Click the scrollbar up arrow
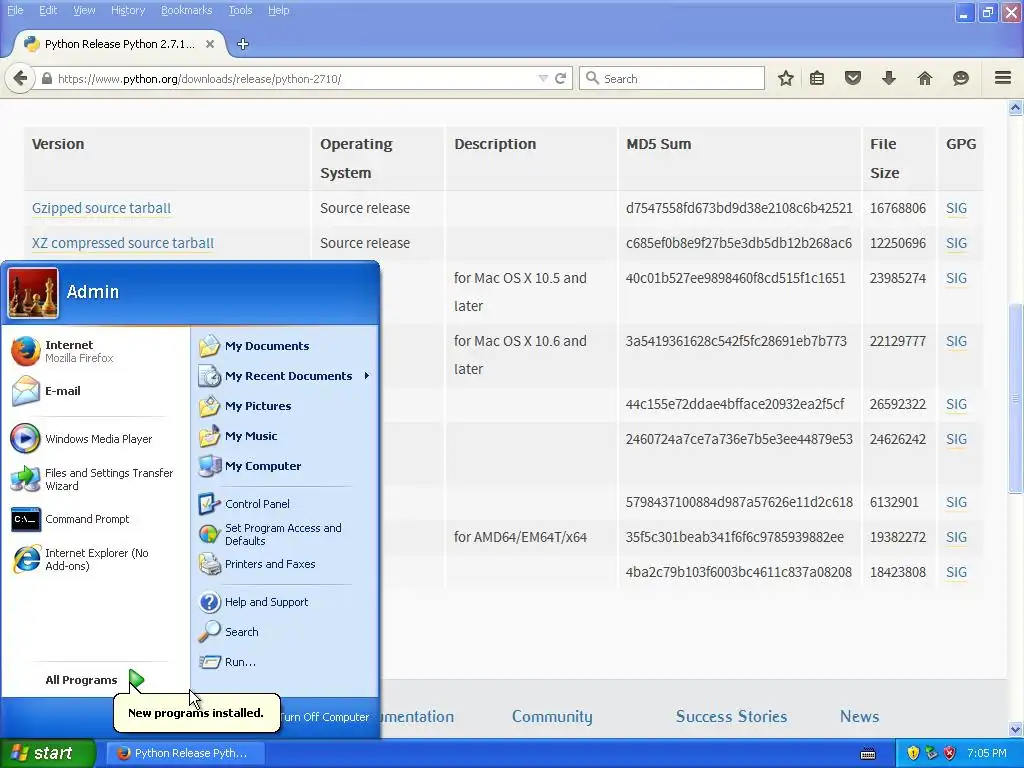Image resolution: width=1024 pixels, height=768 pixels. (x=1015, y=108)
